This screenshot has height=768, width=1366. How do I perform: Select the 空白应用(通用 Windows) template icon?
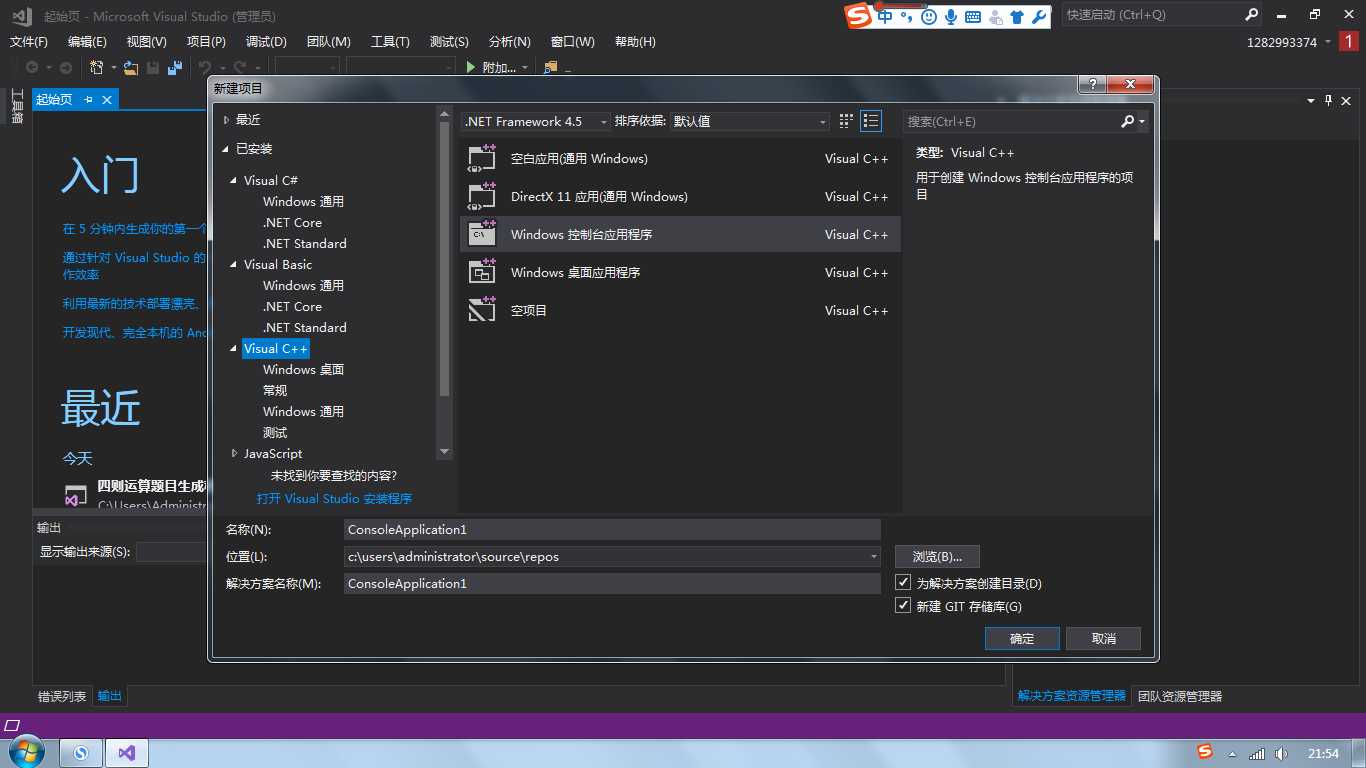click(x=482, y=158)
